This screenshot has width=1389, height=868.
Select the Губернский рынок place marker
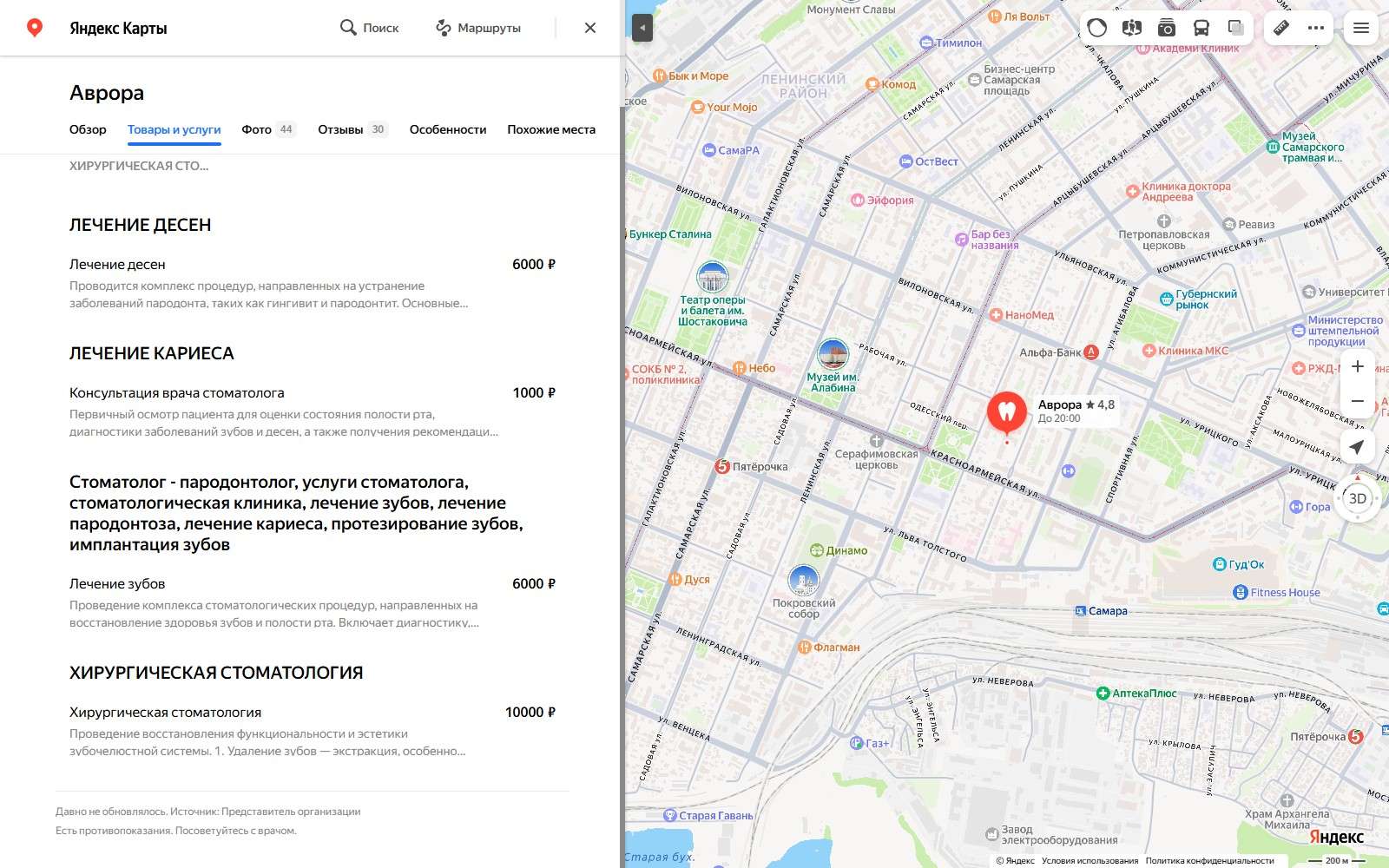coord(1167,299)
